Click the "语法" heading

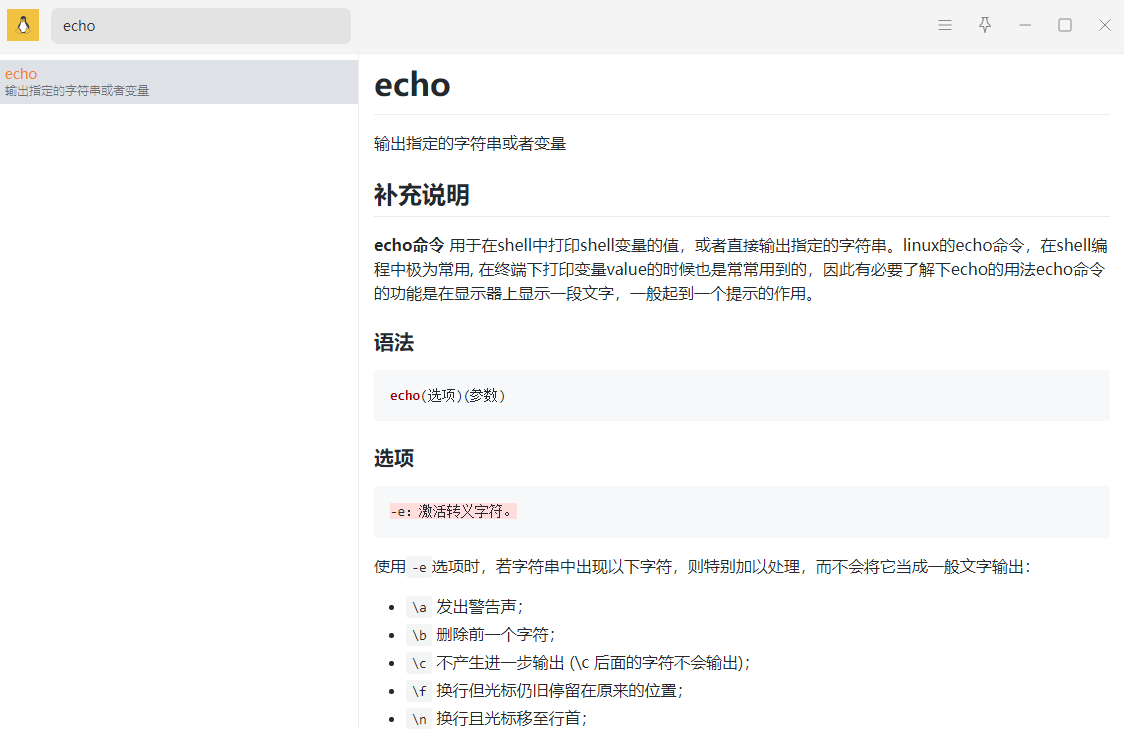pyautogui.click(x=394, y=343)
